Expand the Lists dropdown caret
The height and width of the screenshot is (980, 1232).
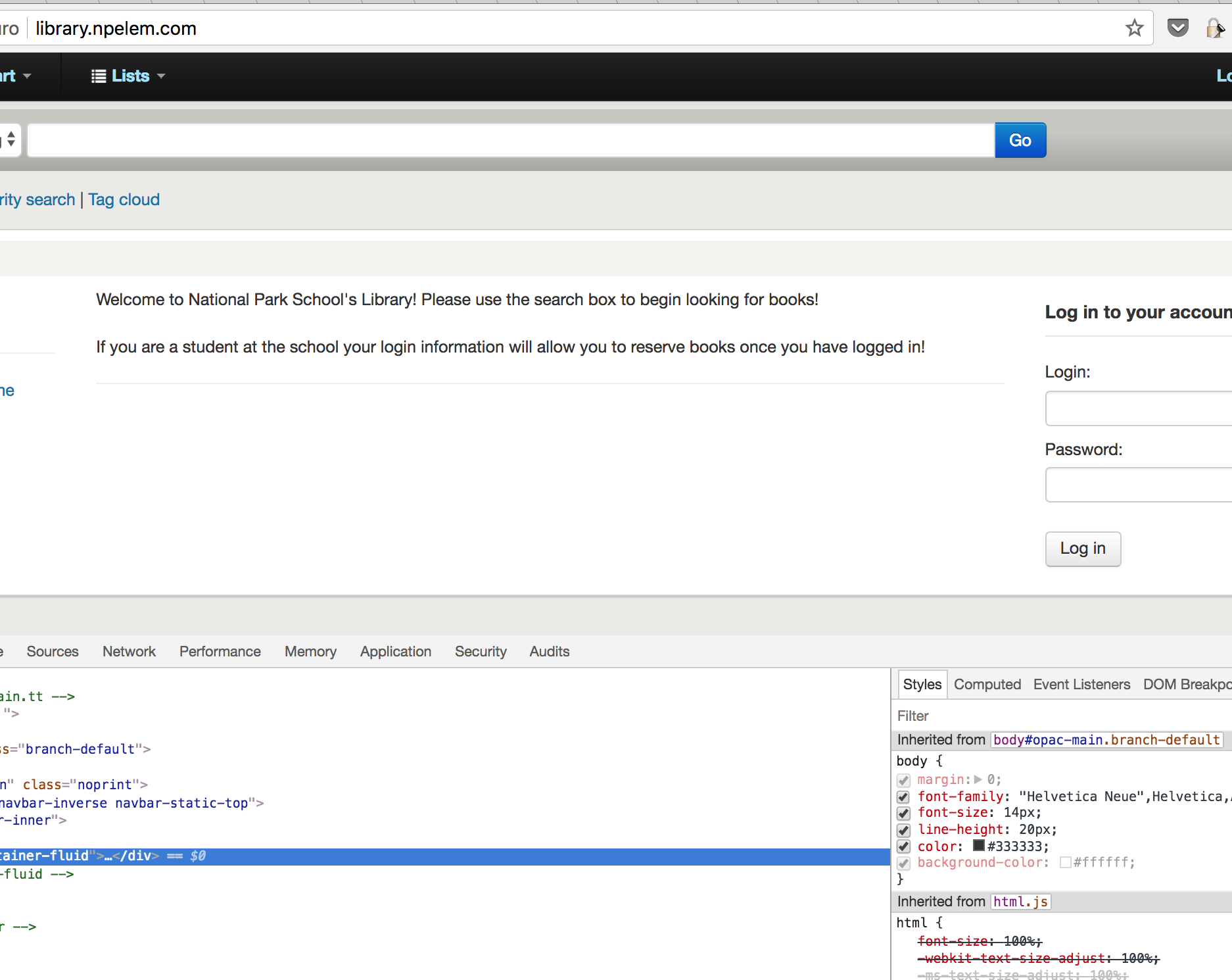(x=161, y=76)
